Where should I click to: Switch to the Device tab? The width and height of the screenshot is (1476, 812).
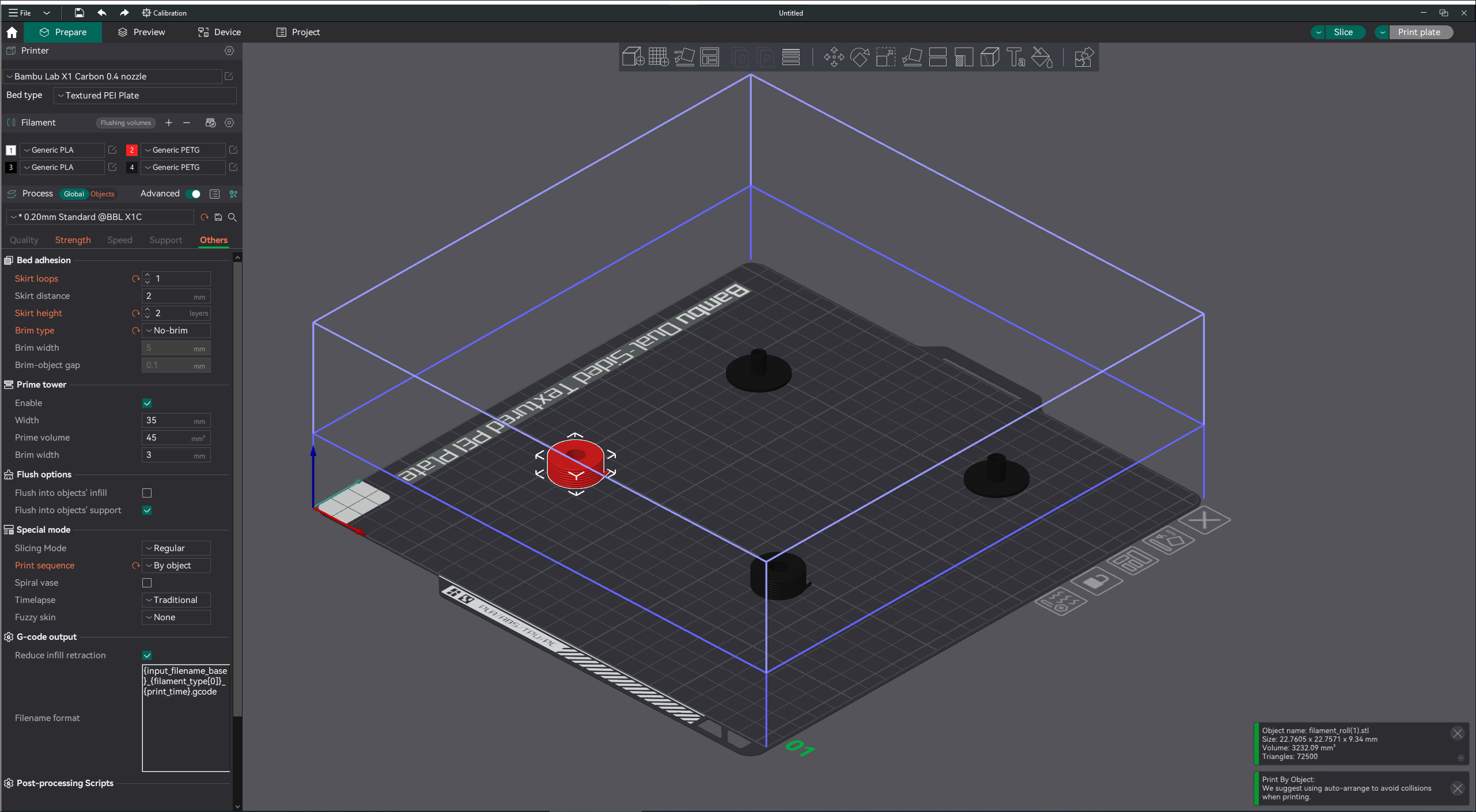pos(219,32)
